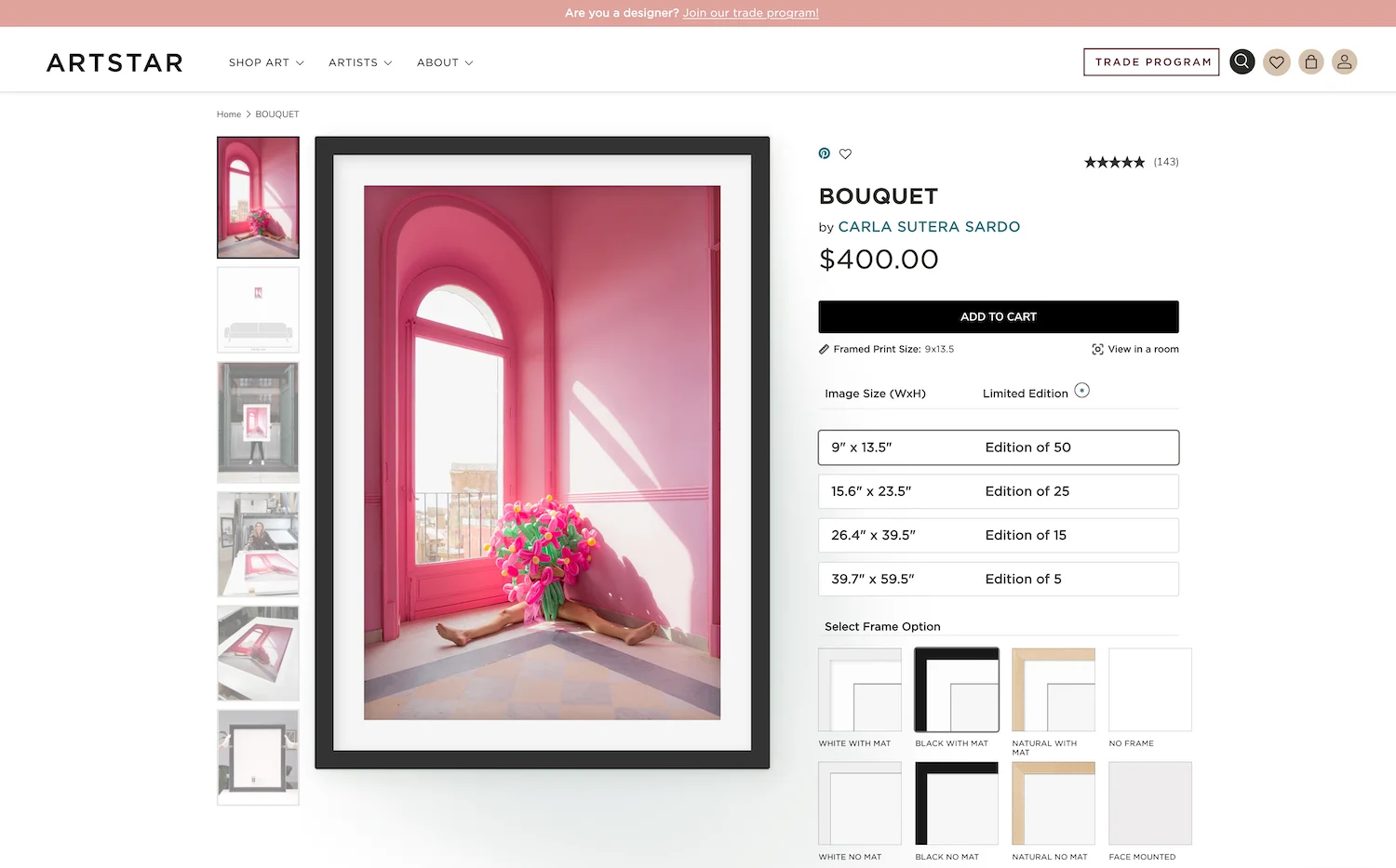Open the search icon in header
Screen dimensions: 1396x868
pyautogui.click(x=1242, y=62)
